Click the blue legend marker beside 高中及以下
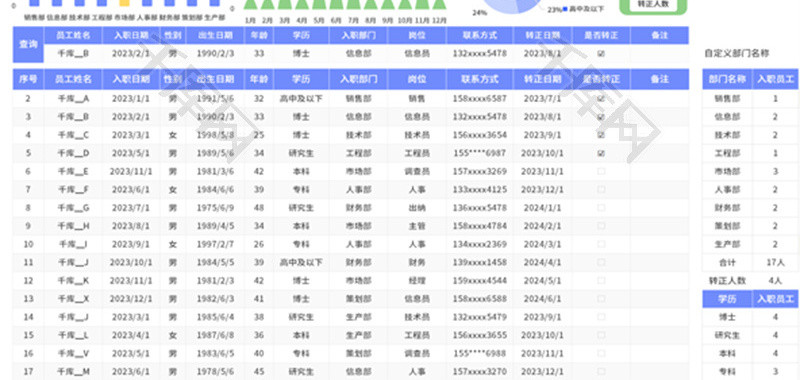Screen dimensions: 800x380 point(565,9)
